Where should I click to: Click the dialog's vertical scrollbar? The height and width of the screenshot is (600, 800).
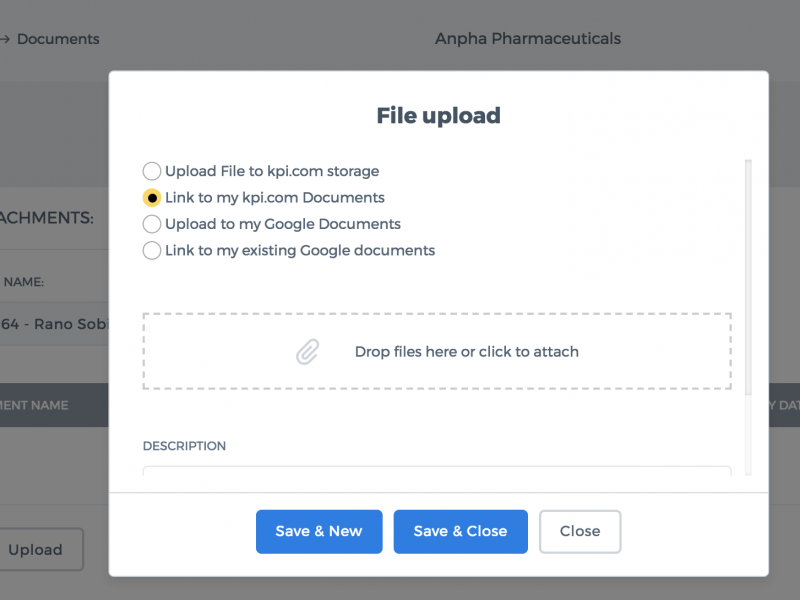point(748,277)
